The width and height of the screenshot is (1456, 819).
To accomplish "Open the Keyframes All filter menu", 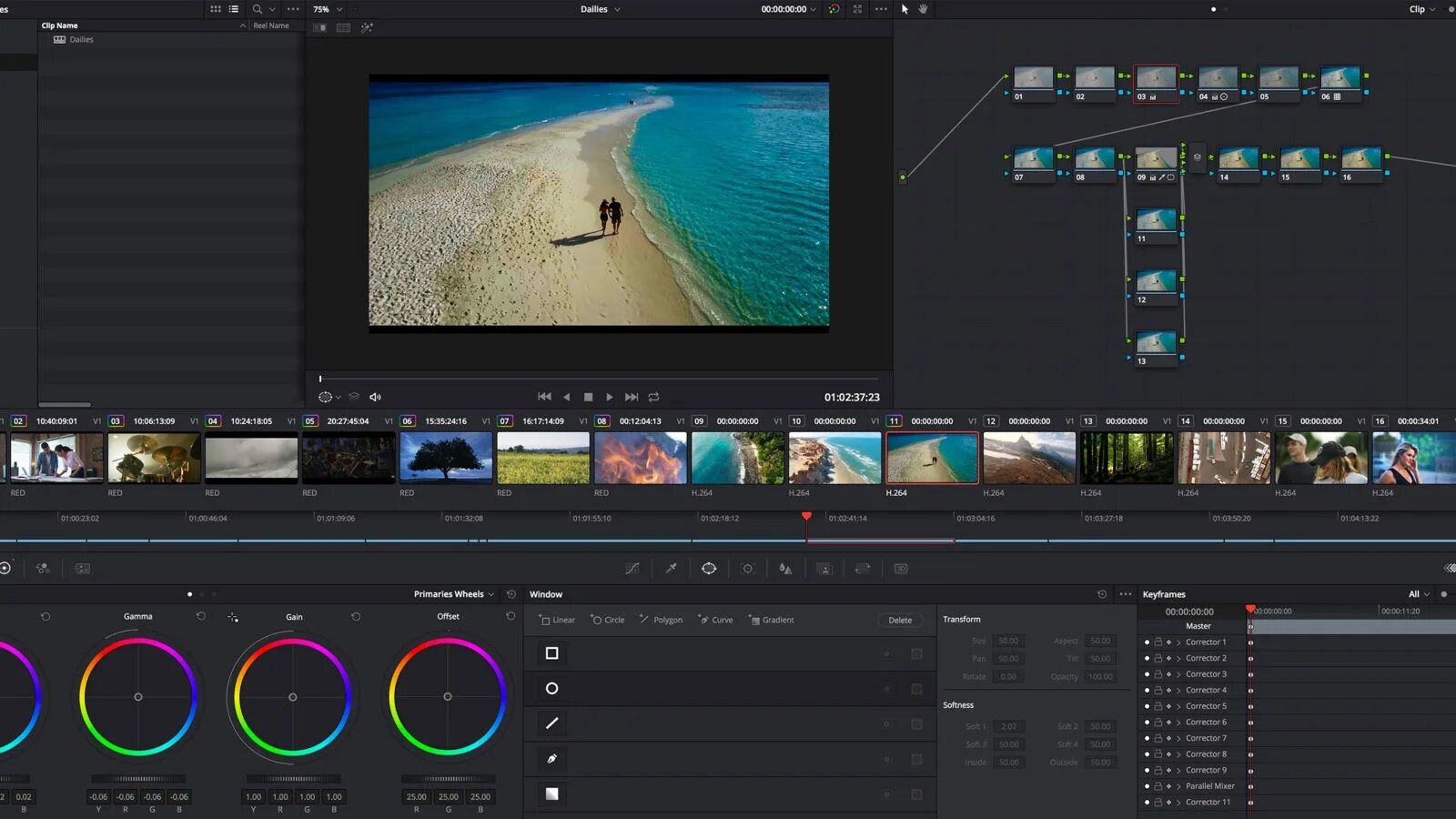I will pos(1419,594).
